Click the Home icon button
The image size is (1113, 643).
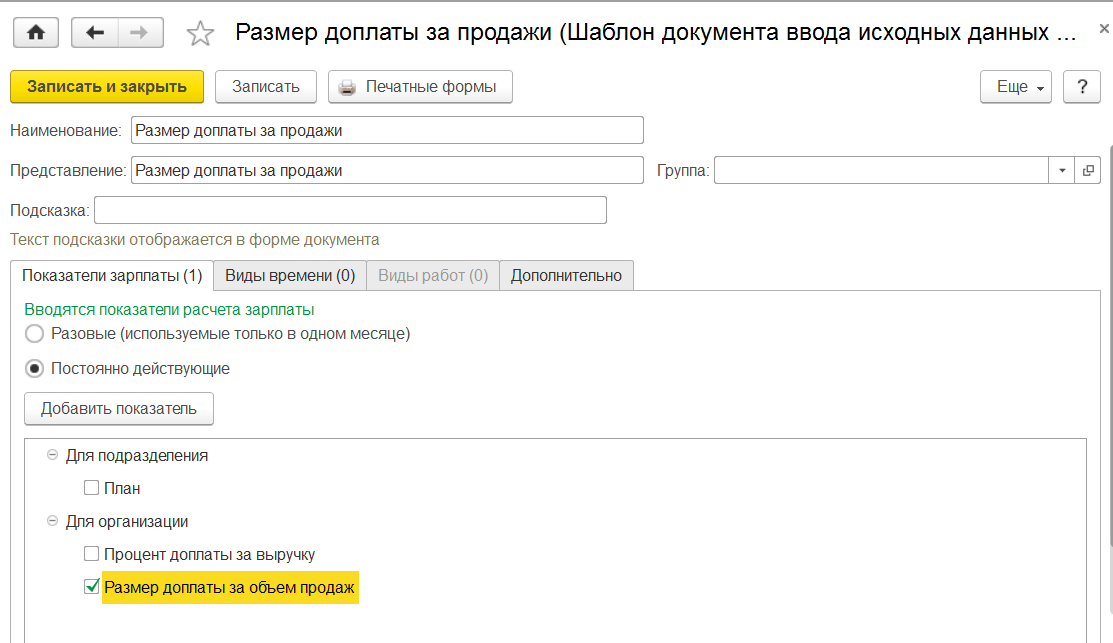point(36,33)
